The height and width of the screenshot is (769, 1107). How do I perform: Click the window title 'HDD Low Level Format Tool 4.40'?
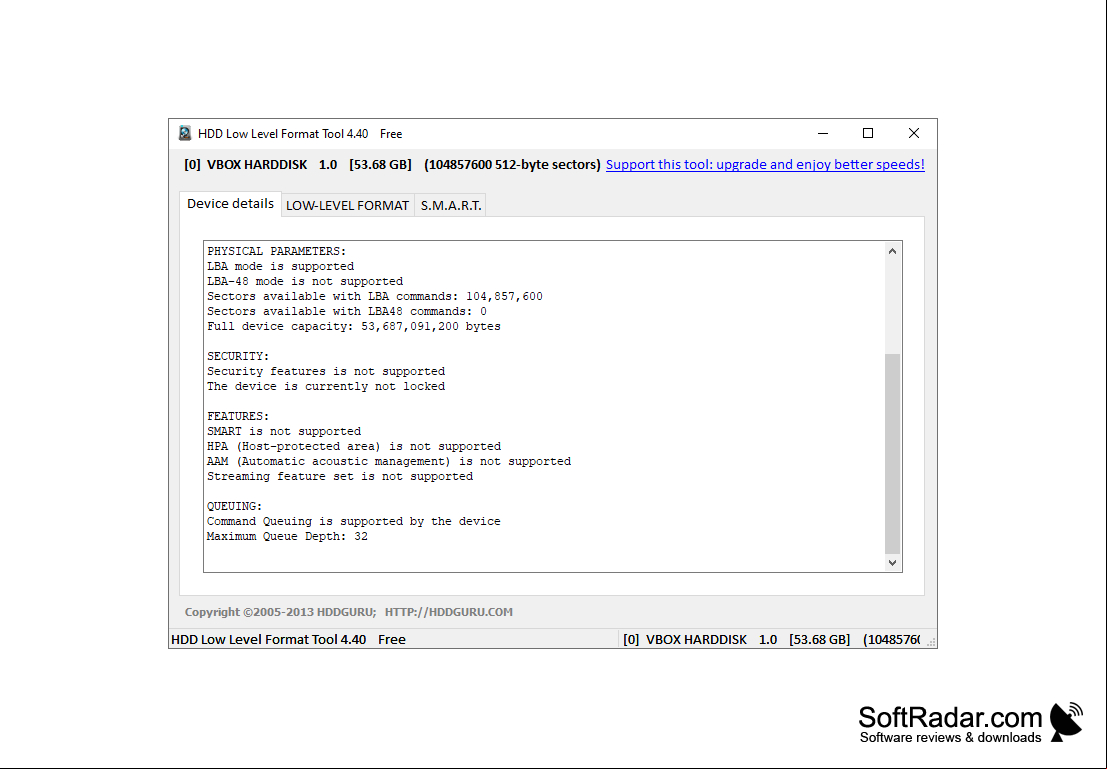coord(283,133)
